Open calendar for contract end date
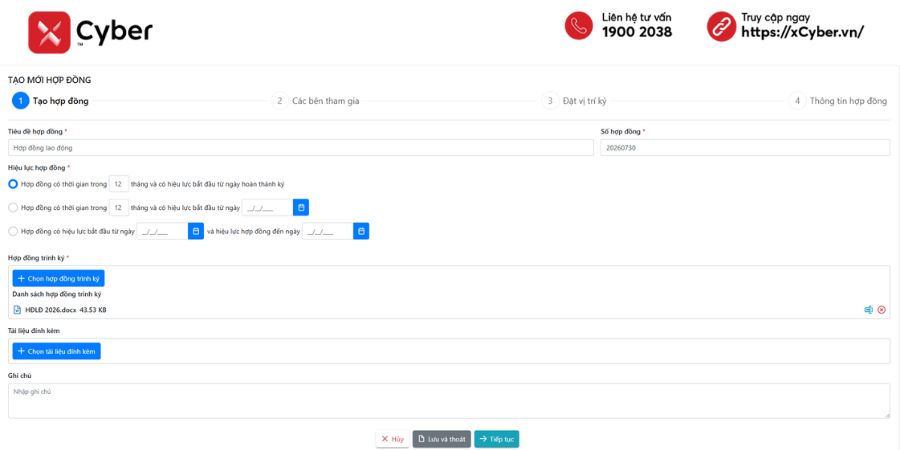 pos(361,231)
